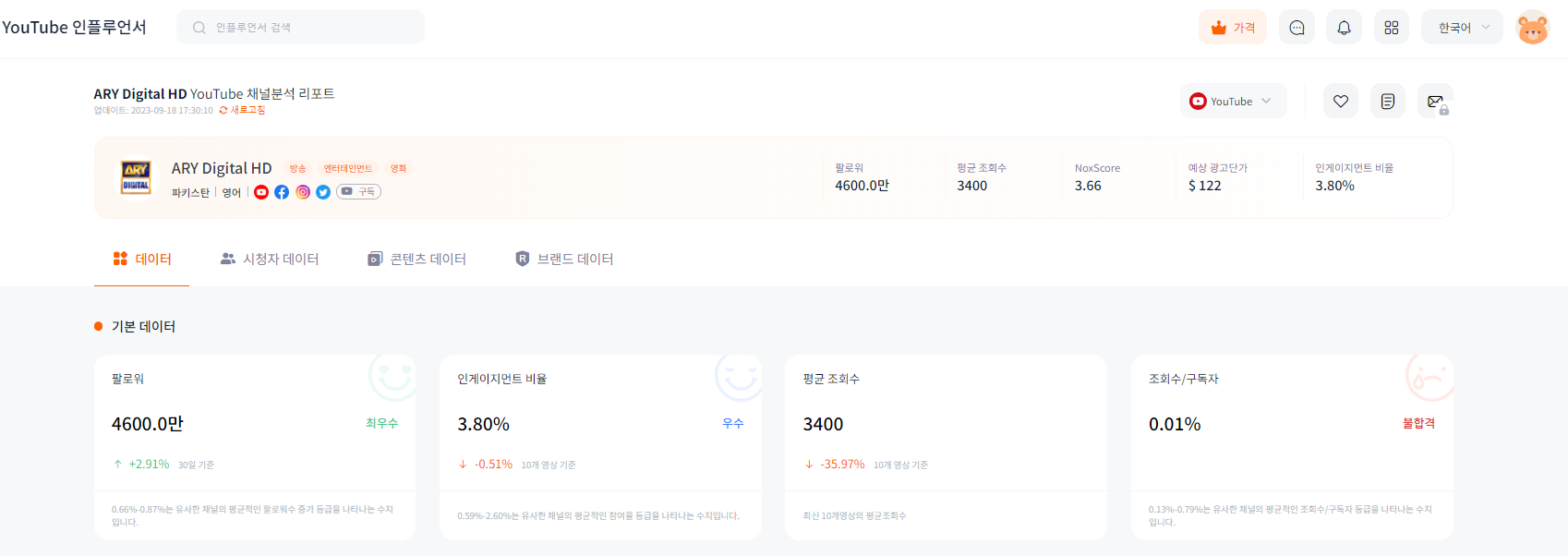Viewport: 1568px width, 556px height.
Task: Open the channel's YouTube icon link
Action: click(261, 192)
